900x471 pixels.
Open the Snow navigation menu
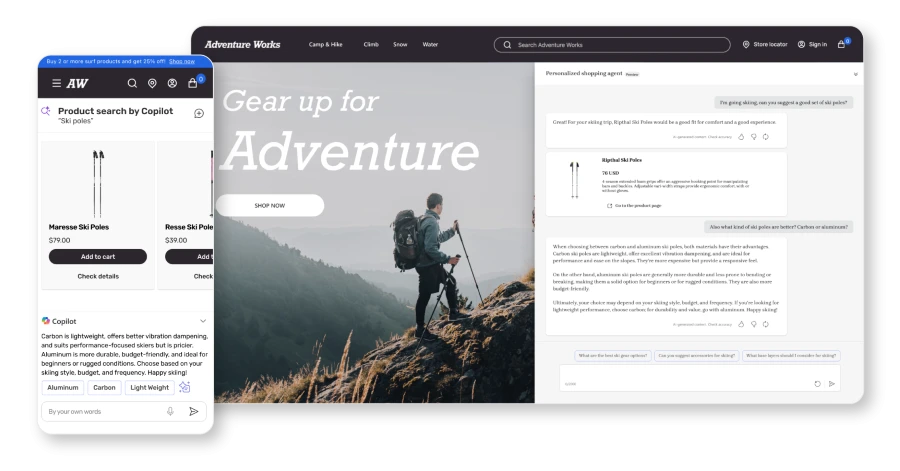pos(400,45)
